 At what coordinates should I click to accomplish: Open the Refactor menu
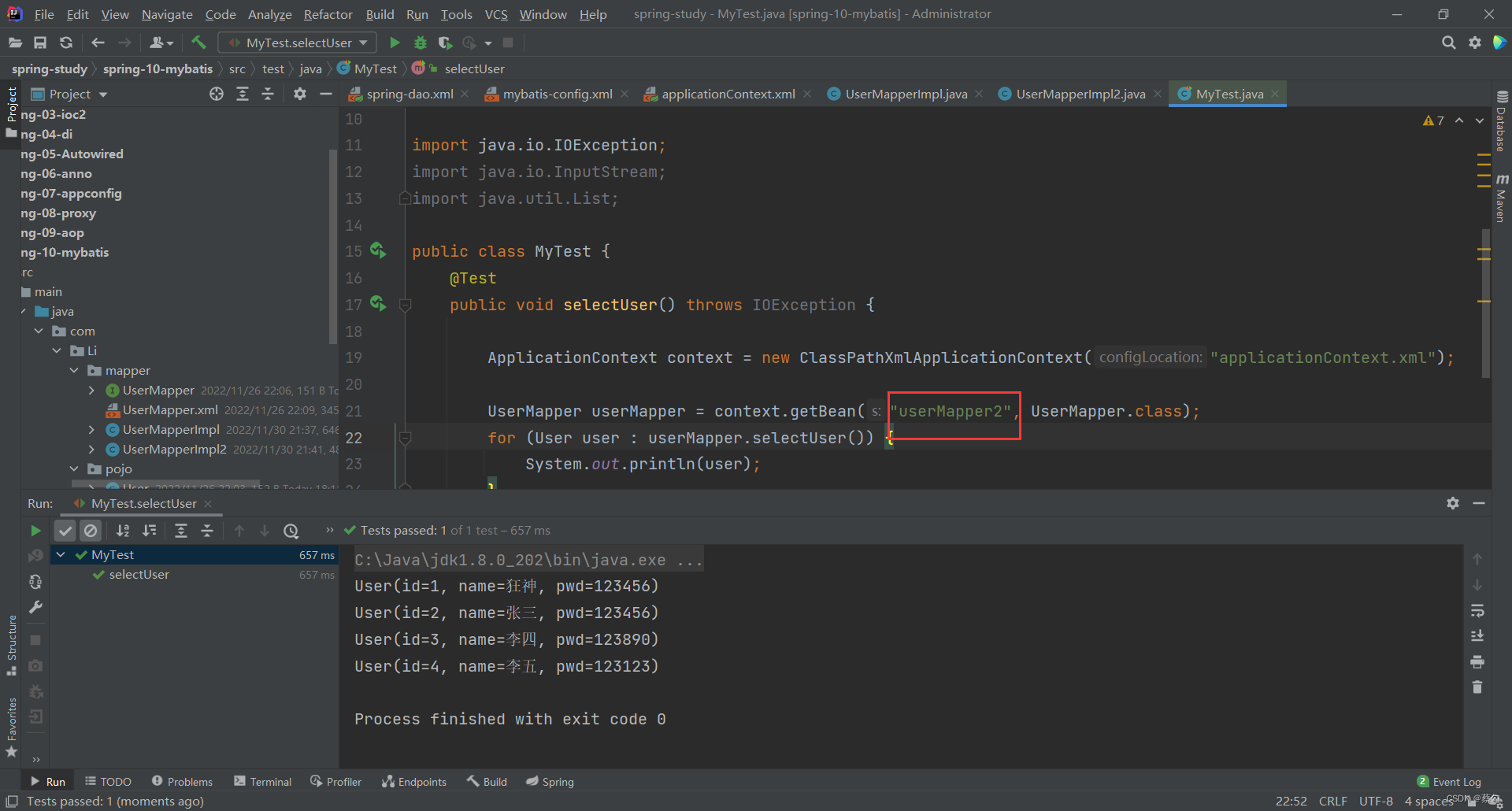(328, 14)
